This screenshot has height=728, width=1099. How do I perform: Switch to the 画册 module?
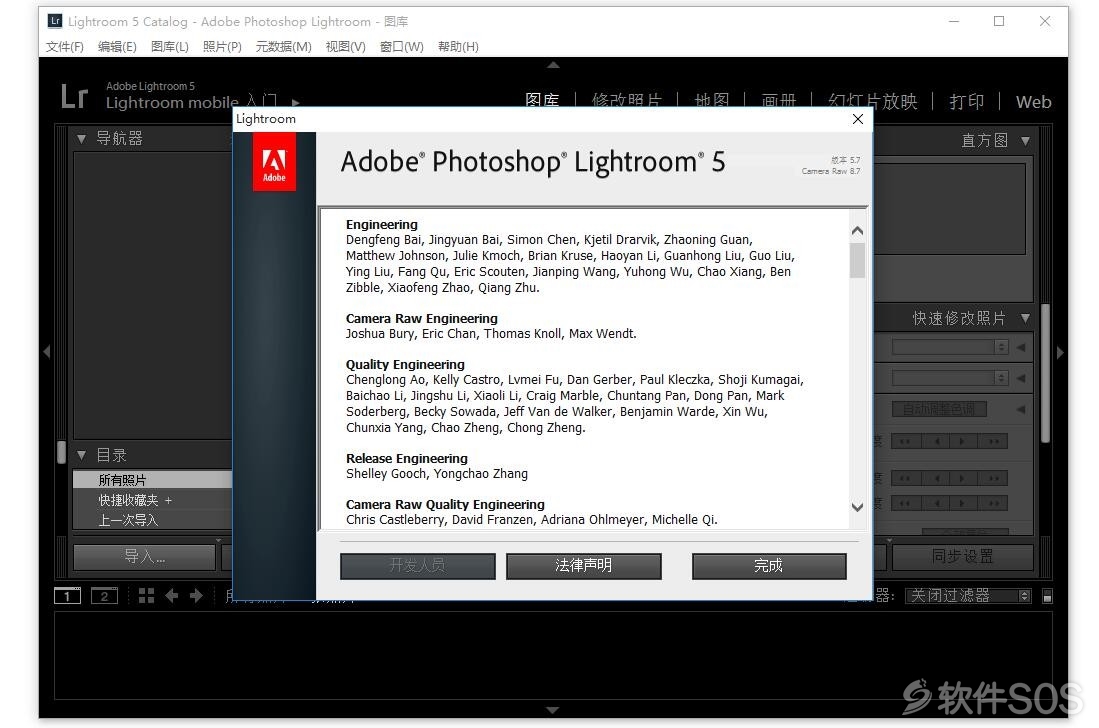(779, 101)
